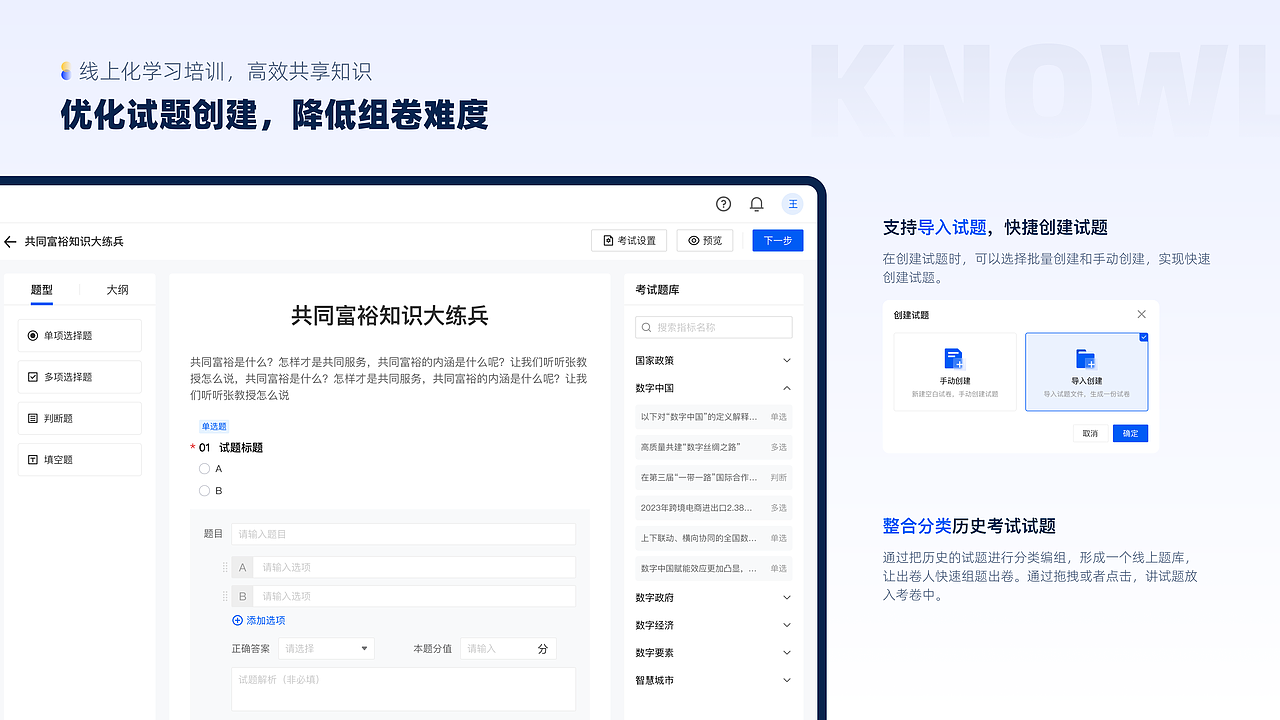Screen dimensions: 1280x720
Task: Open the 正确答案 dropdown
Action: pyautogui.click(x=326, y=648)
